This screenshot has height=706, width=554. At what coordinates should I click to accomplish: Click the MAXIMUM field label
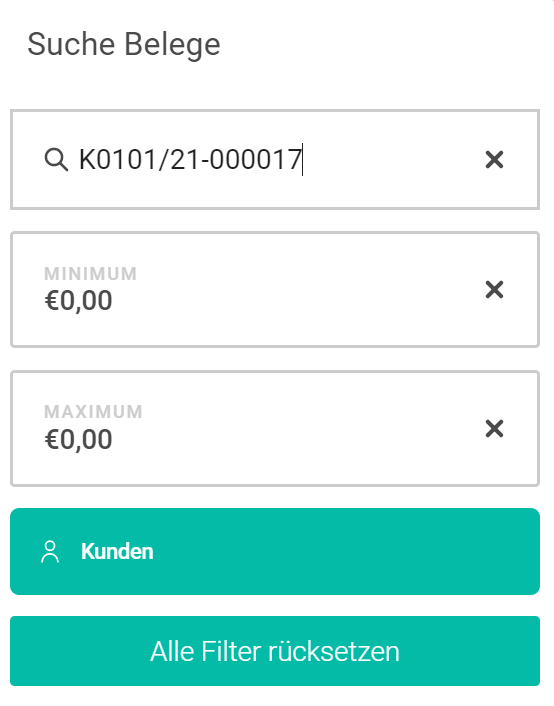(93, 412)
